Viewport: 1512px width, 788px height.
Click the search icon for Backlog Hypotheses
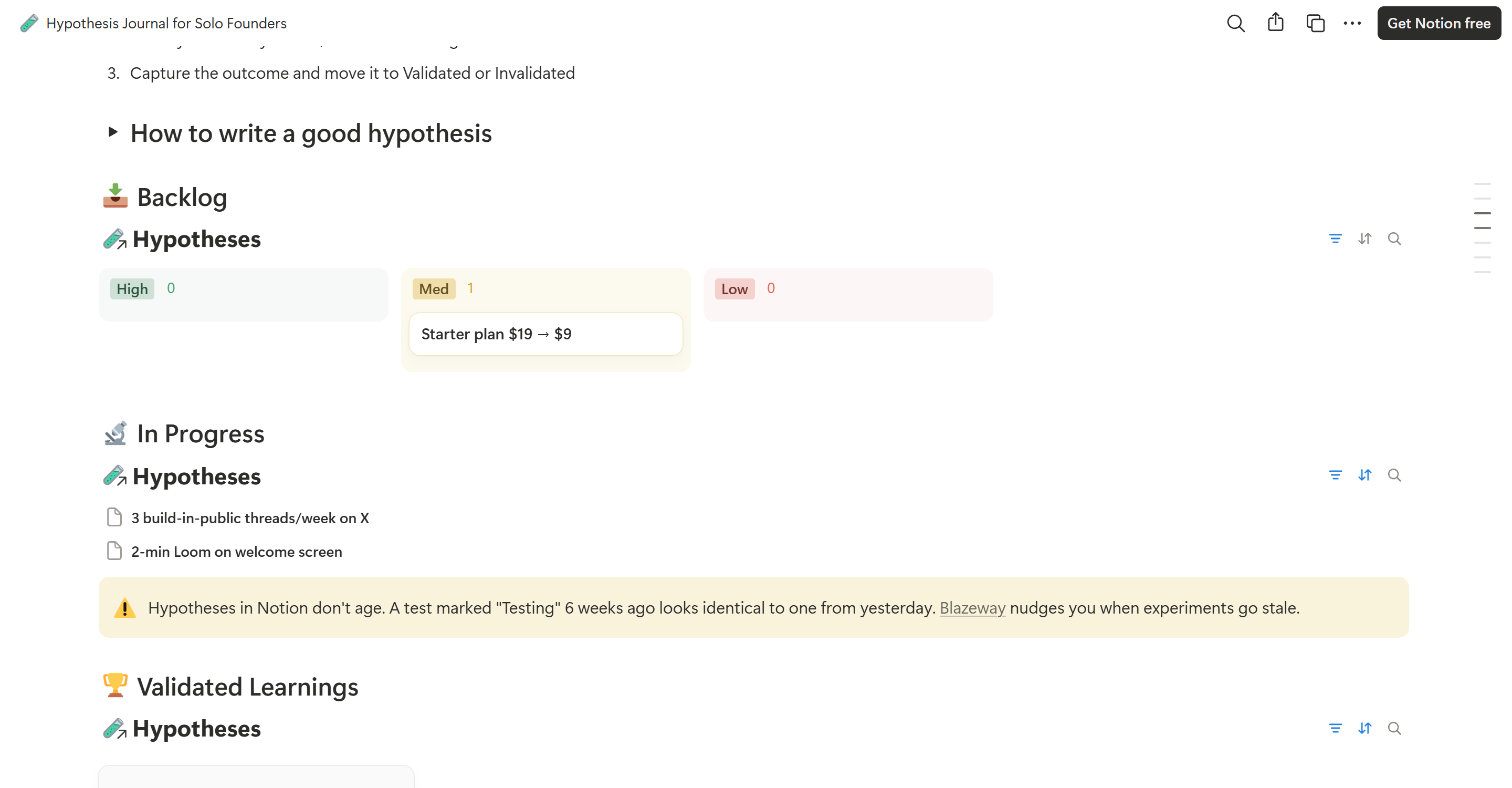click(1394, 239)
